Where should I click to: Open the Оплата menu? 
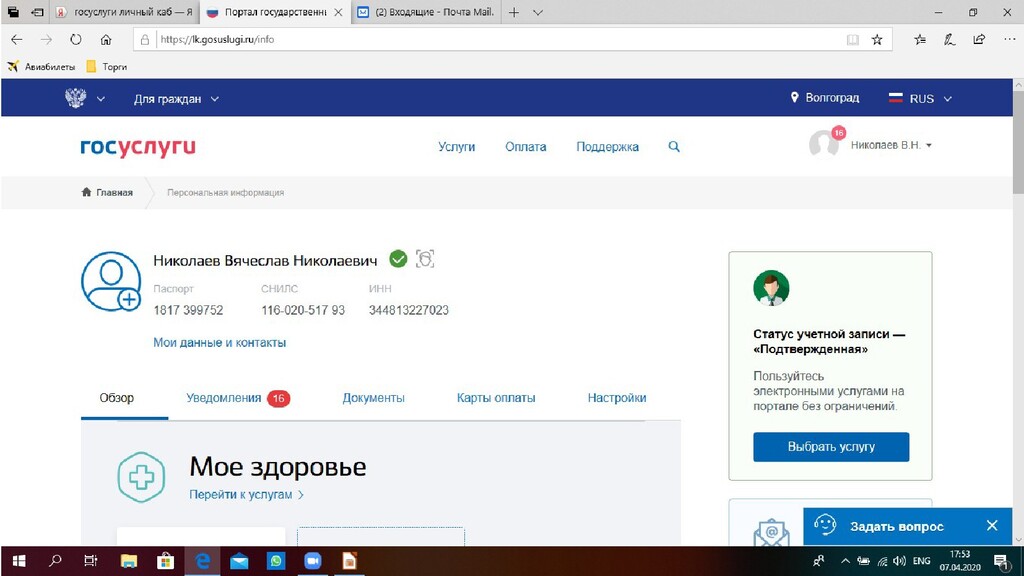526,147
